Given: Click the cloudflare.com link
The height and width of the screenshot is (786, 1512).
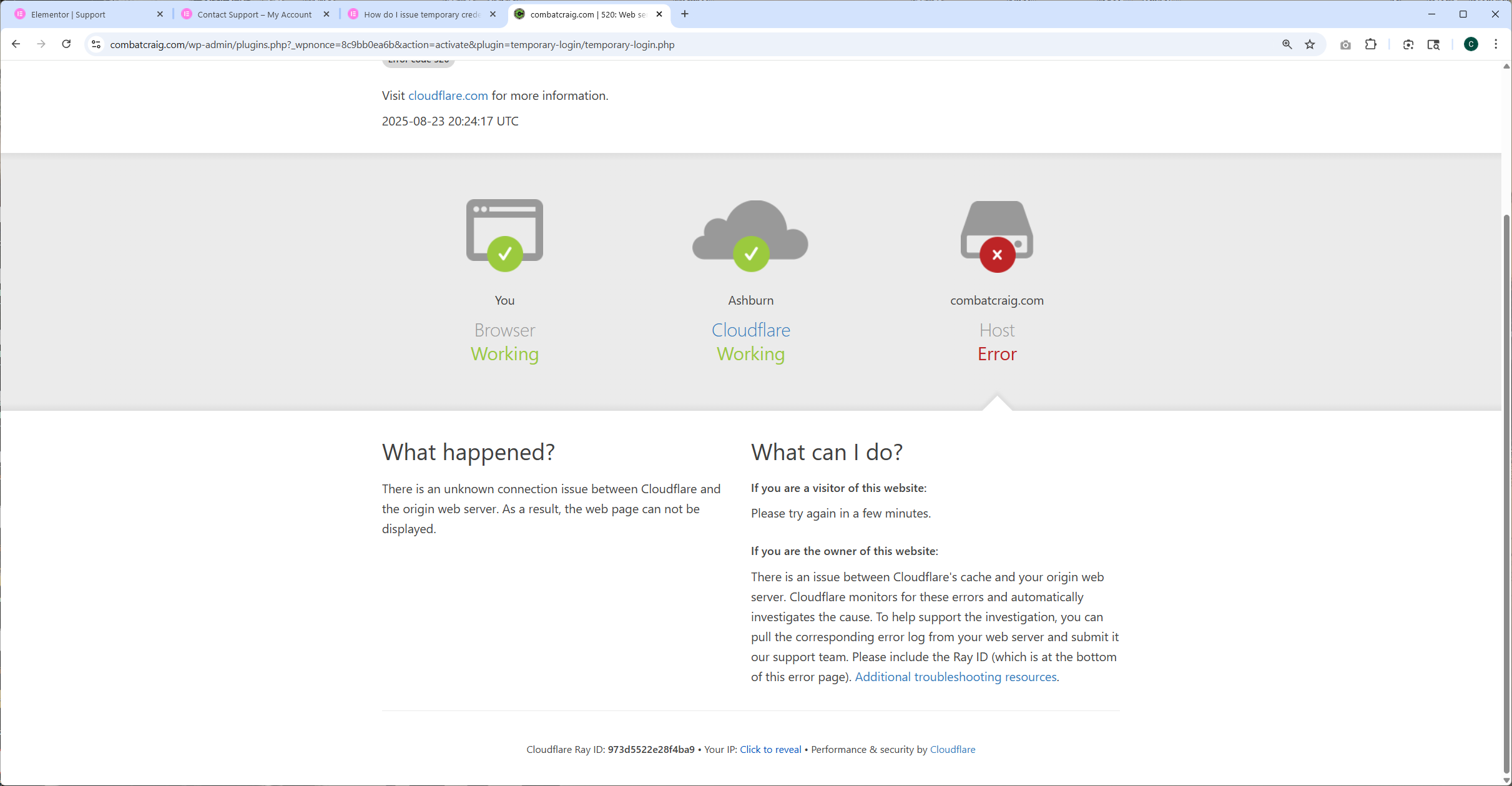Looking at the screenshot, I should pyautogui.click(x=448, y=96).
